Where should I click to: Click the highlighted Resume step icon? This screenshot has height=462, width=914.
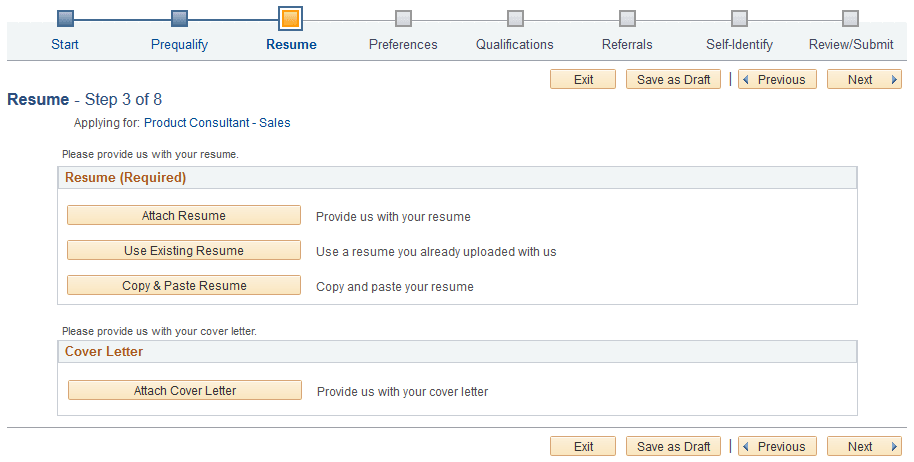(291, 18)
